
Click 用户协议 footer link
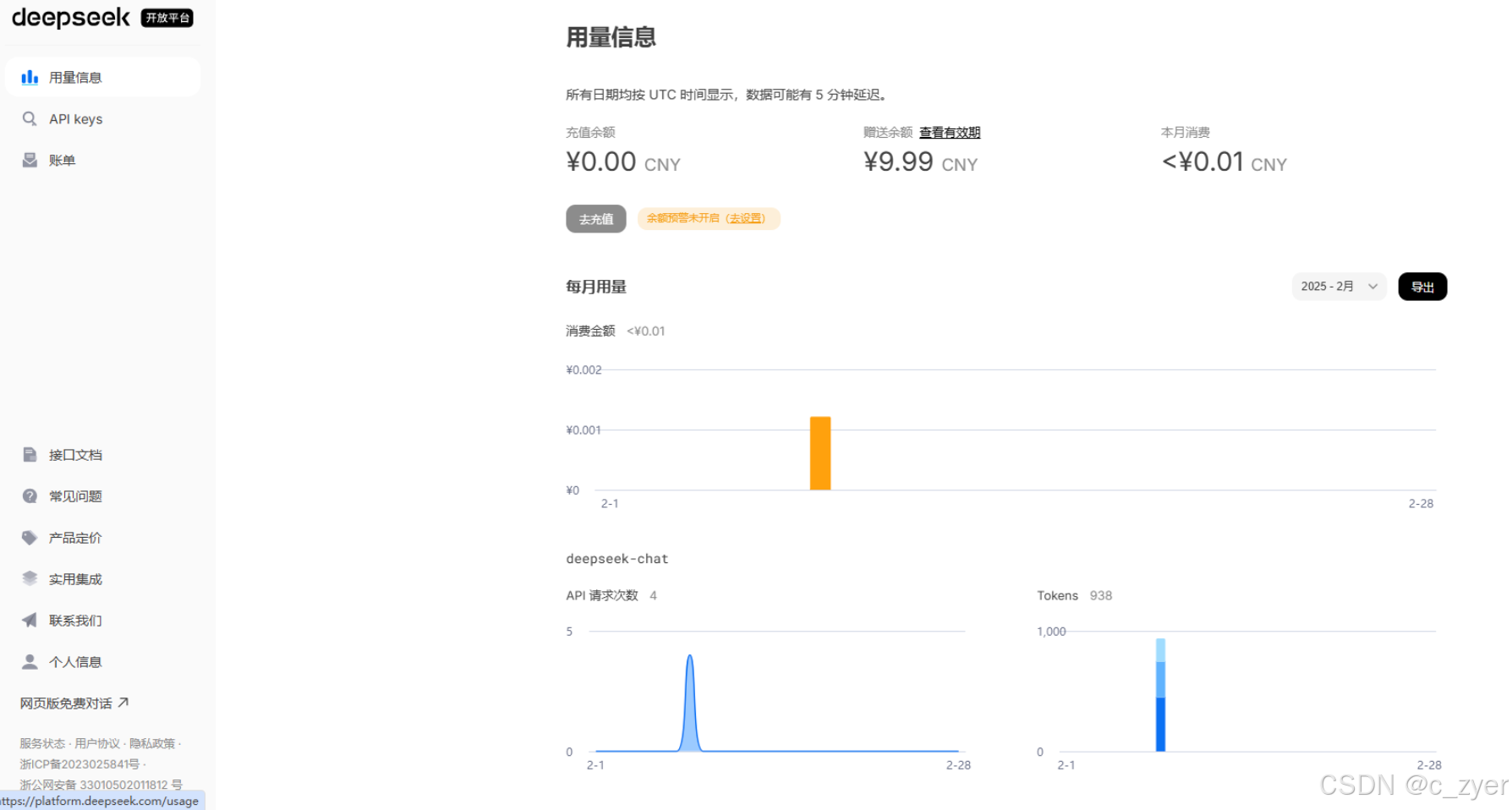click(97, 743)
